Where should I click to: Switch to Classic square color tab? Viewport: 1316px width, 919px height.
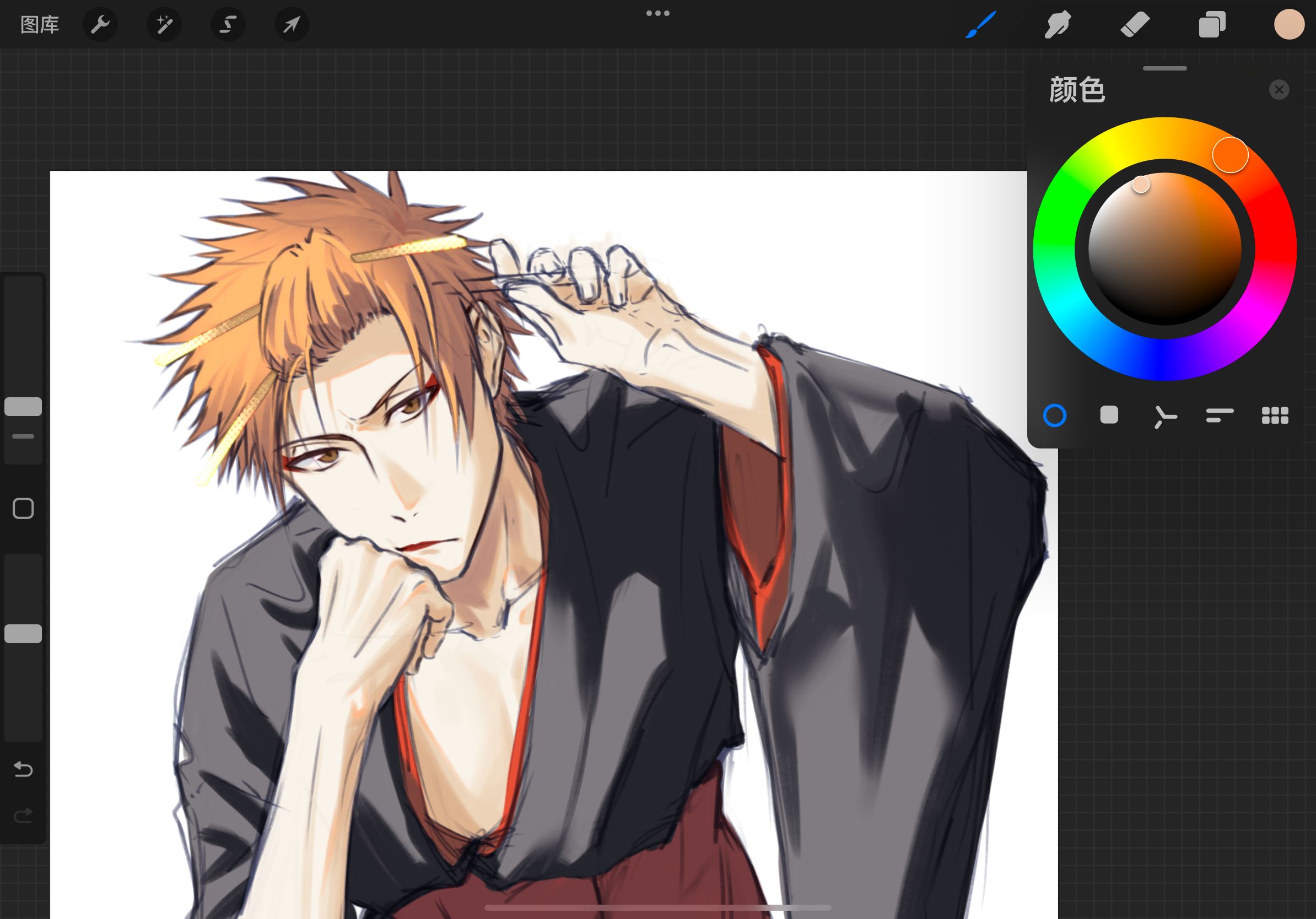pos(1109,415)
